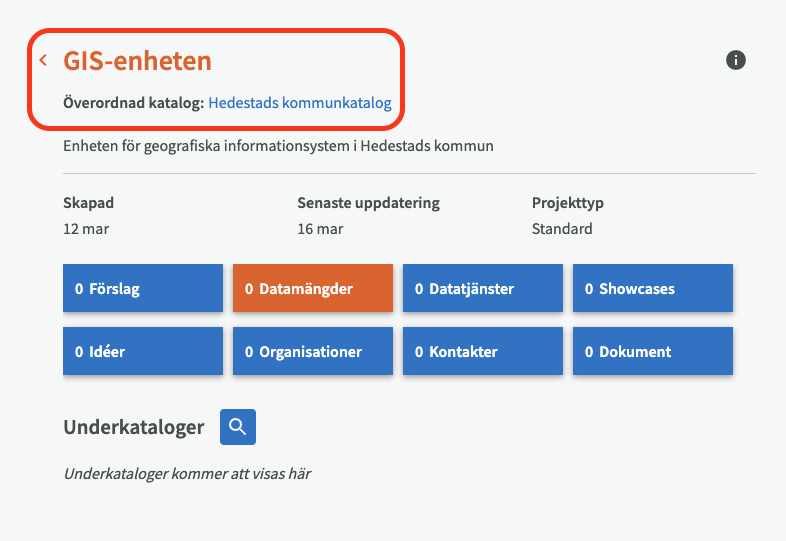Go back using the chevron beside GIS-enheten
The width and height of the screenshot is (786, 541).
[x=43, y=61]
